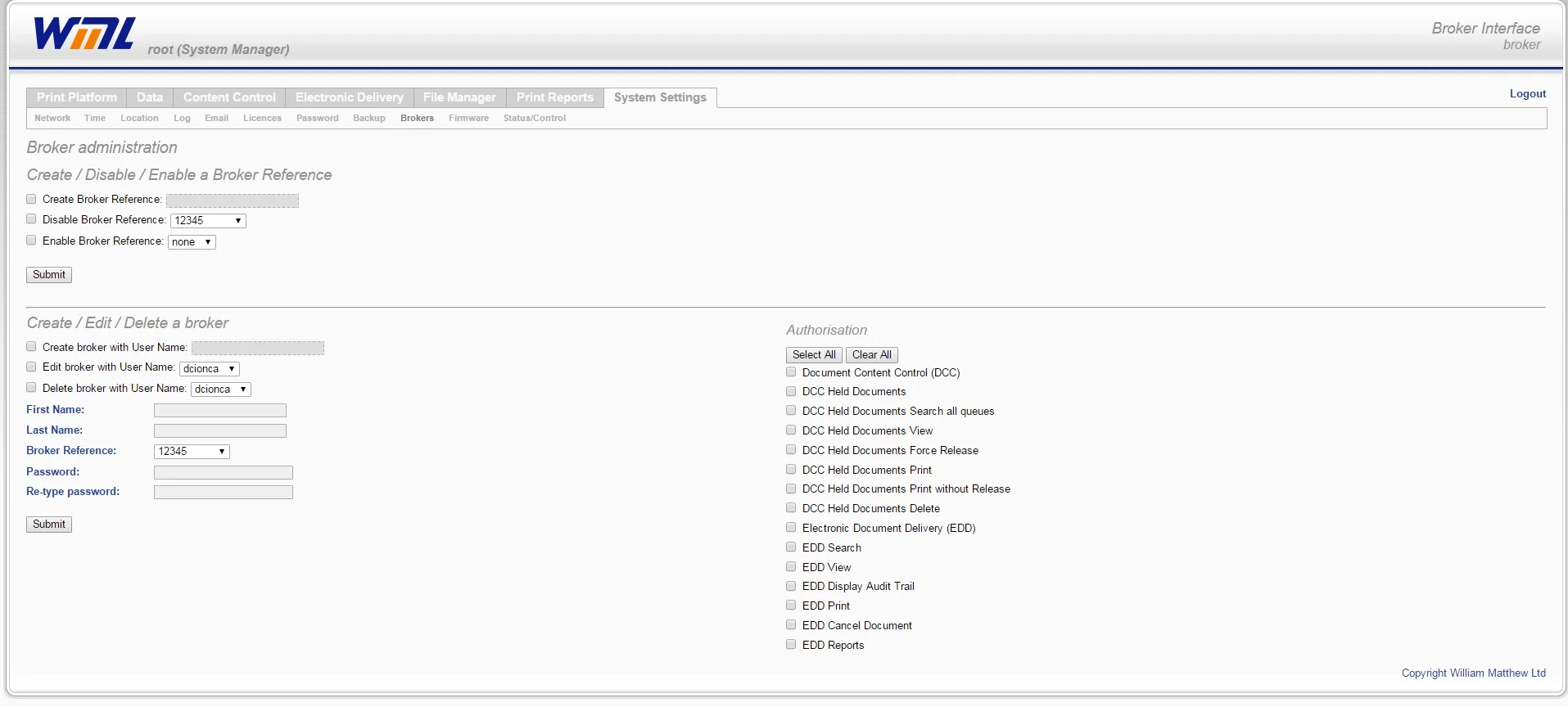This screenshot has height=707, width=1568.
Task: Check Delete broker with User Name
Action: 31,388
